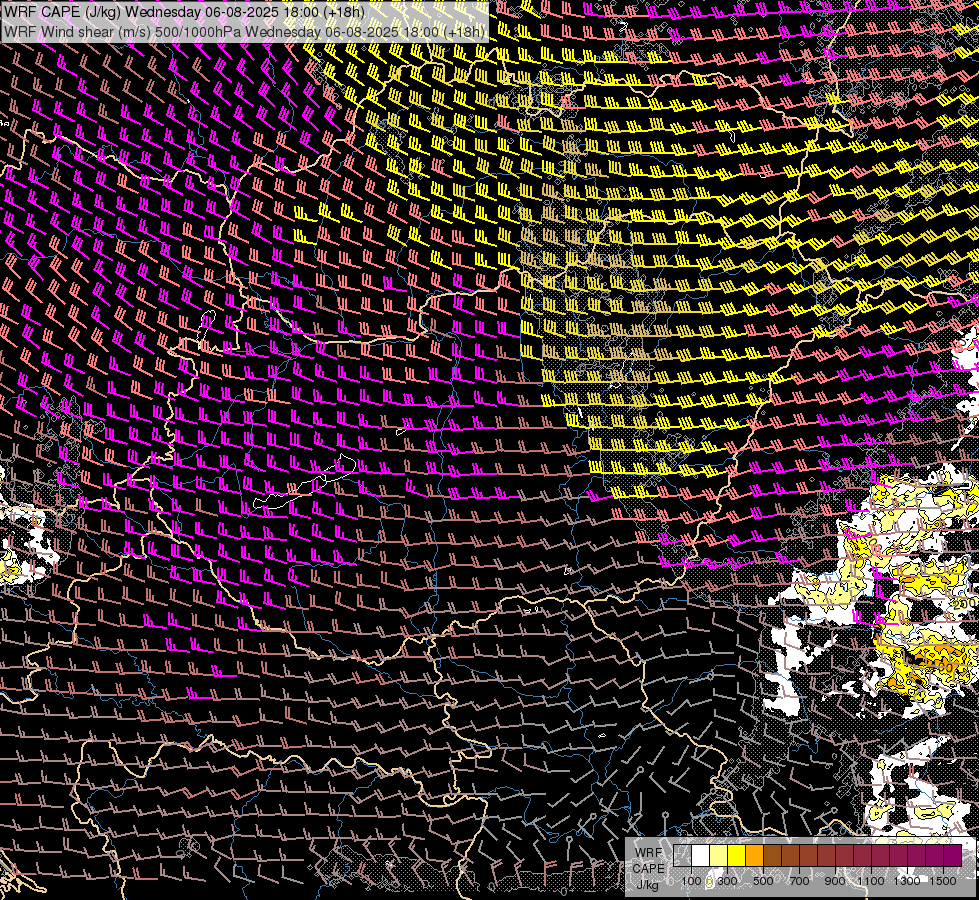This screenshot has width=979, height=900.
Task: Click the 100 legend value
Action: 692,881
